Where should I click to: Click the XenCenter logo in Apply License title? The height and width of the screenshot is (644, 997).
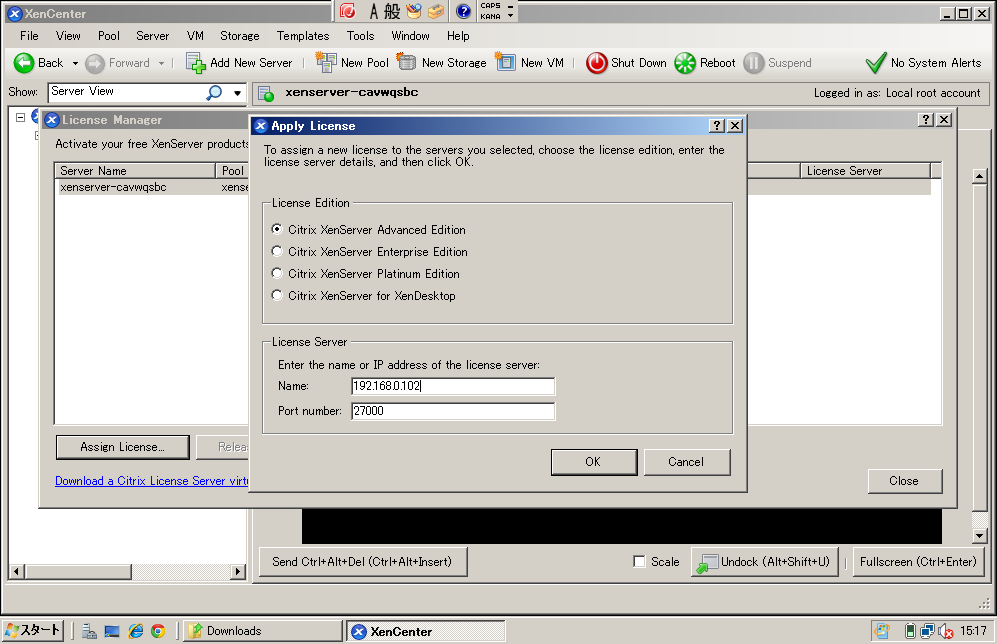tap(261, 126)
